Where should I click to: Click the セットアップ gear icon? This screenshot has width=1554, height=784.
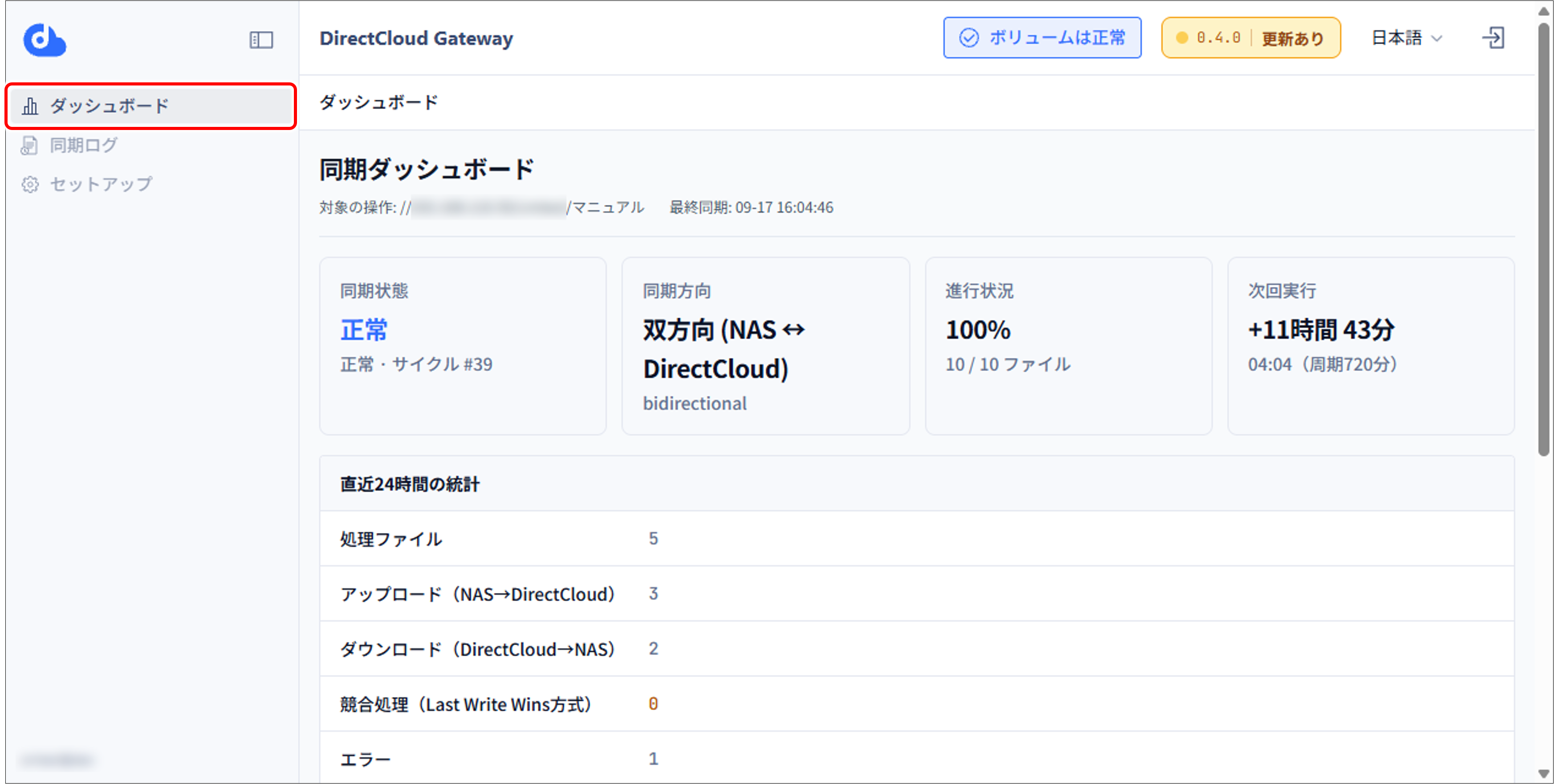29,185
